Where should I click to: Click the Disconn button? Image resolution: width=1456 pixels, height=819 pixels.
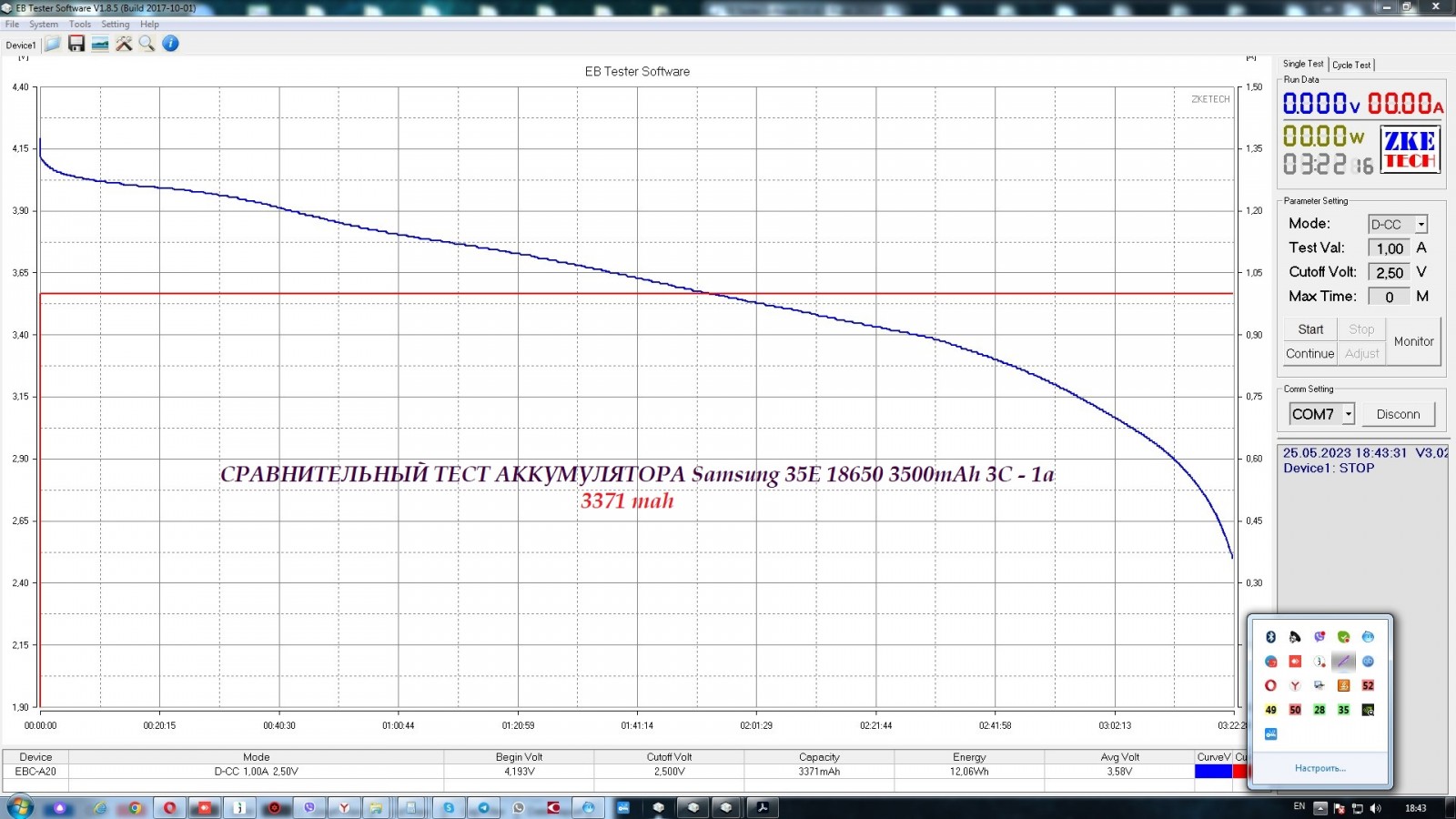tap(1398, 414)
